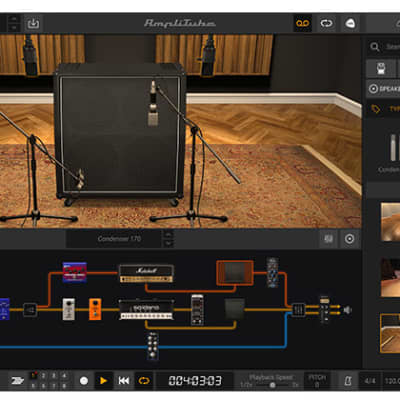Select the orange stomp pedal in middle chain

click(95, 309)
